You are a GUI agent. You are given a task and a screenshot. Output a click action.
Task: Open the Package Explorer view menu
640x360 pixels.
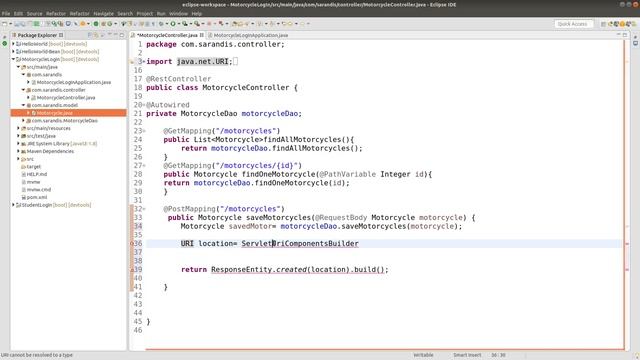[x=109, y=35]
